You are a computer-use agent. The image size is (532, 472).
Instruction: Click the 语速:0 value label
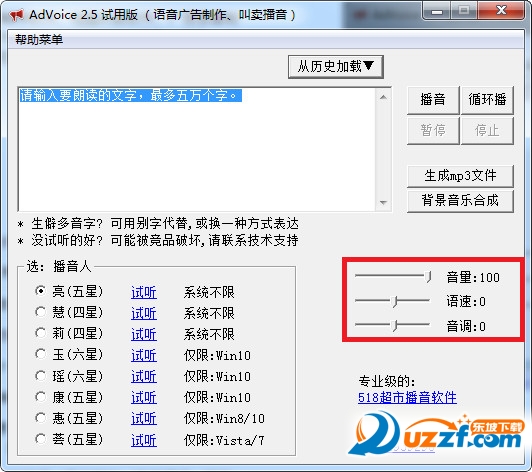(466, 301)
